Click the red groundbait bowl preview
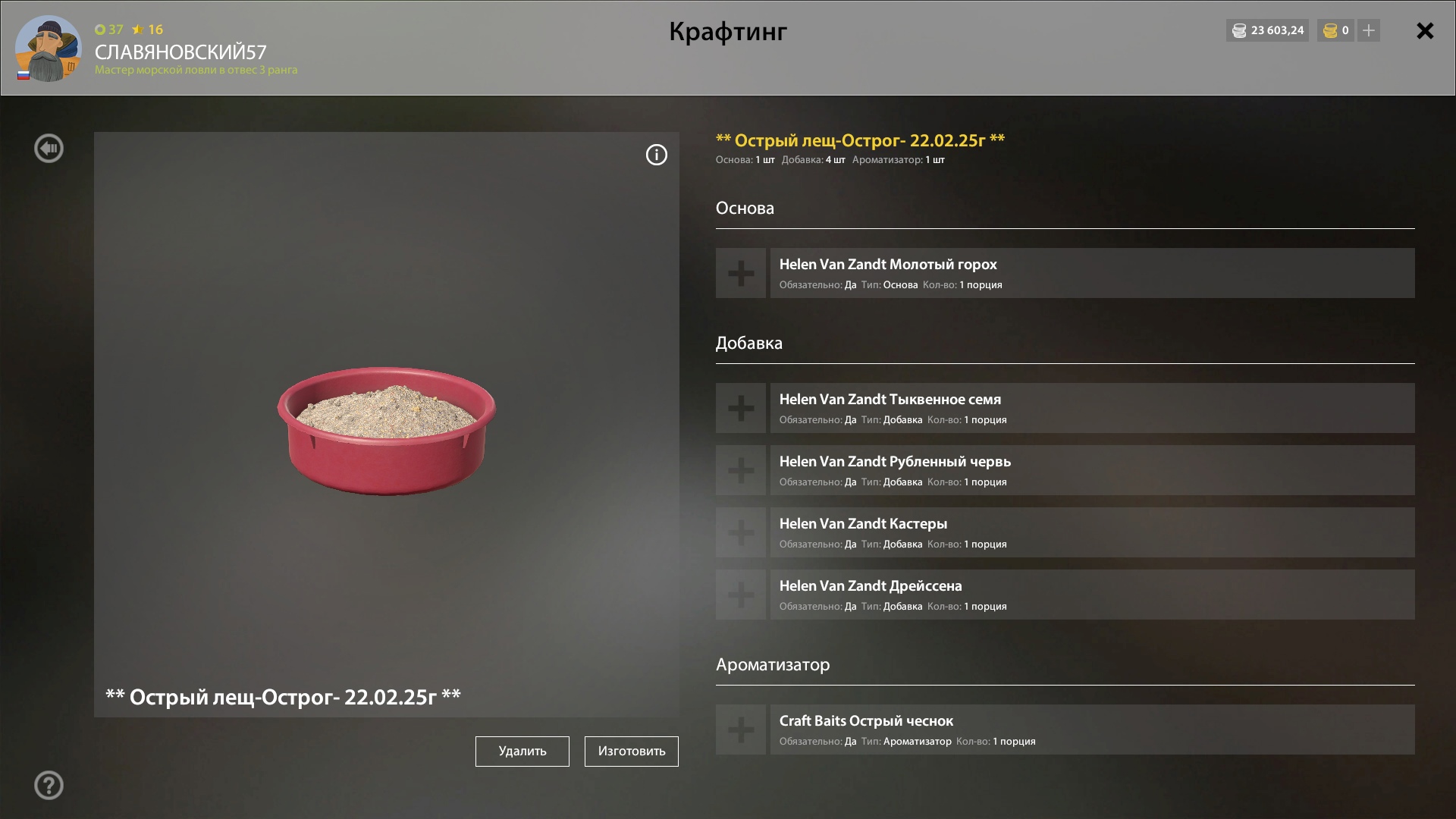Image resolution: width=1456 pixels, height=819 pixels. tap(387, 431)
